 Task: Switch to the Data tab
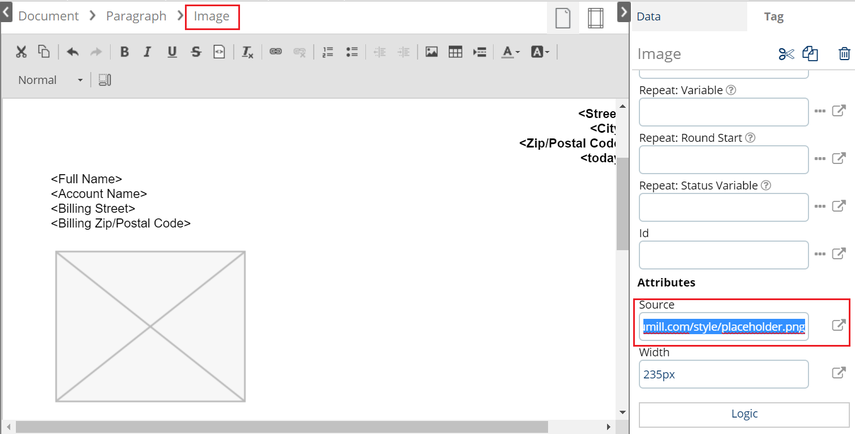[x=649, y=16]
